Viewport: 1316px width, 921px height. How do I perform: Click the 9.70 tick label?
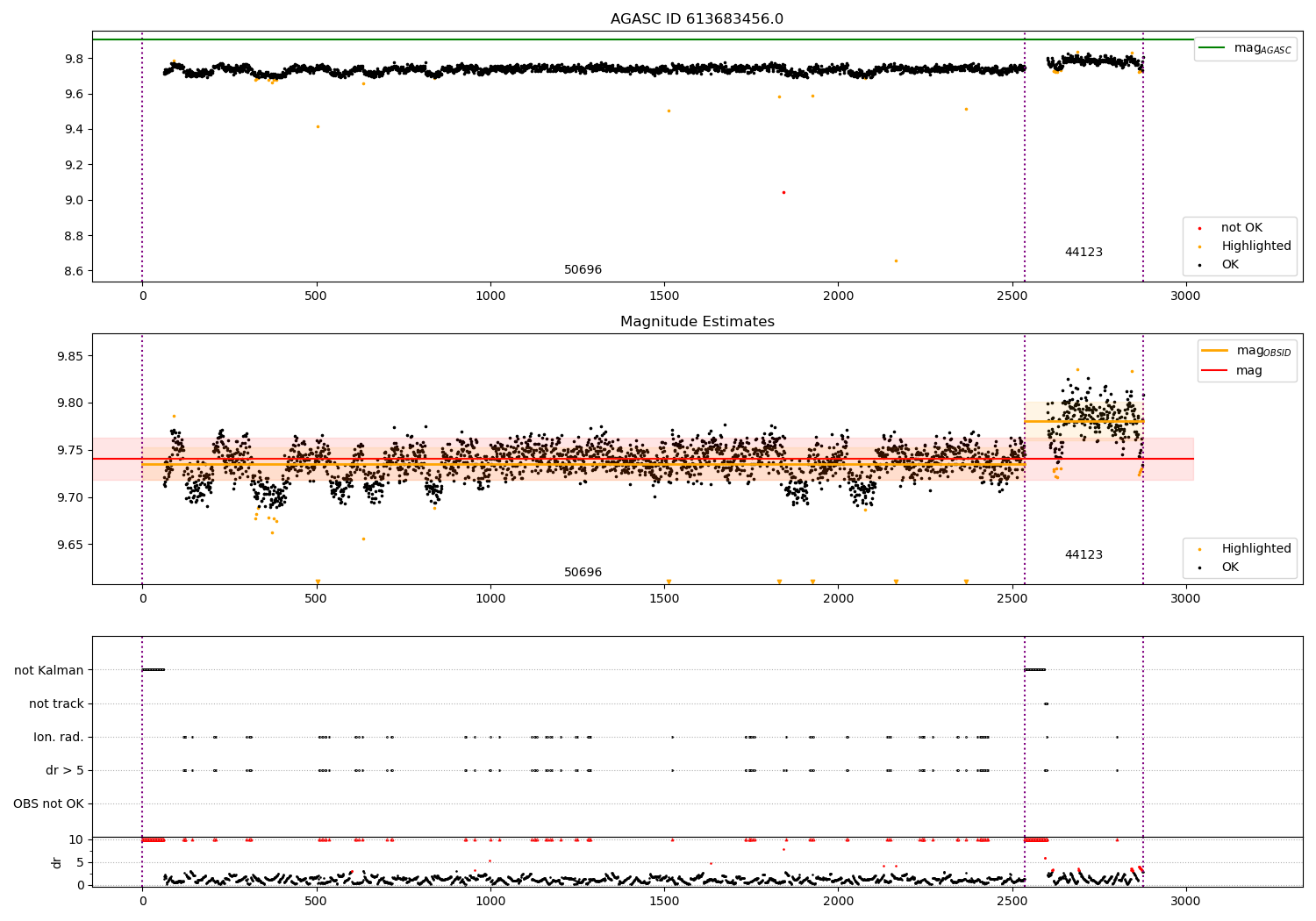tap(69, 498)
